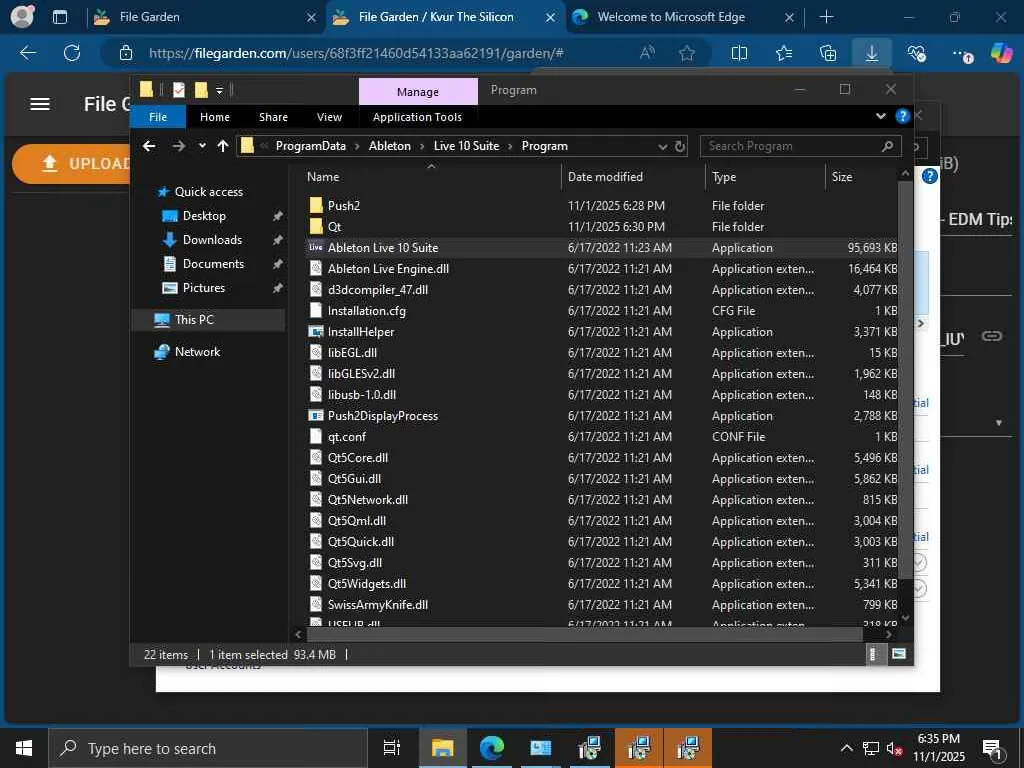Image resolution: width=1024 pixels, height=768 pixels.
Task: Switch to the View ribbon tab
Action: pos(329,117)
